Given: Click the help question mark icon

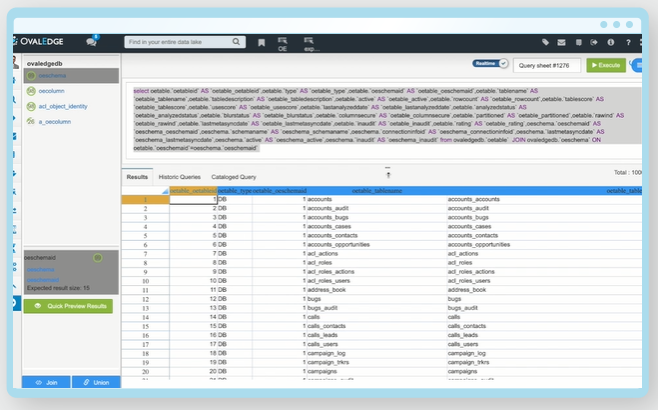Looking at the screenshot, I should (627, 43).
